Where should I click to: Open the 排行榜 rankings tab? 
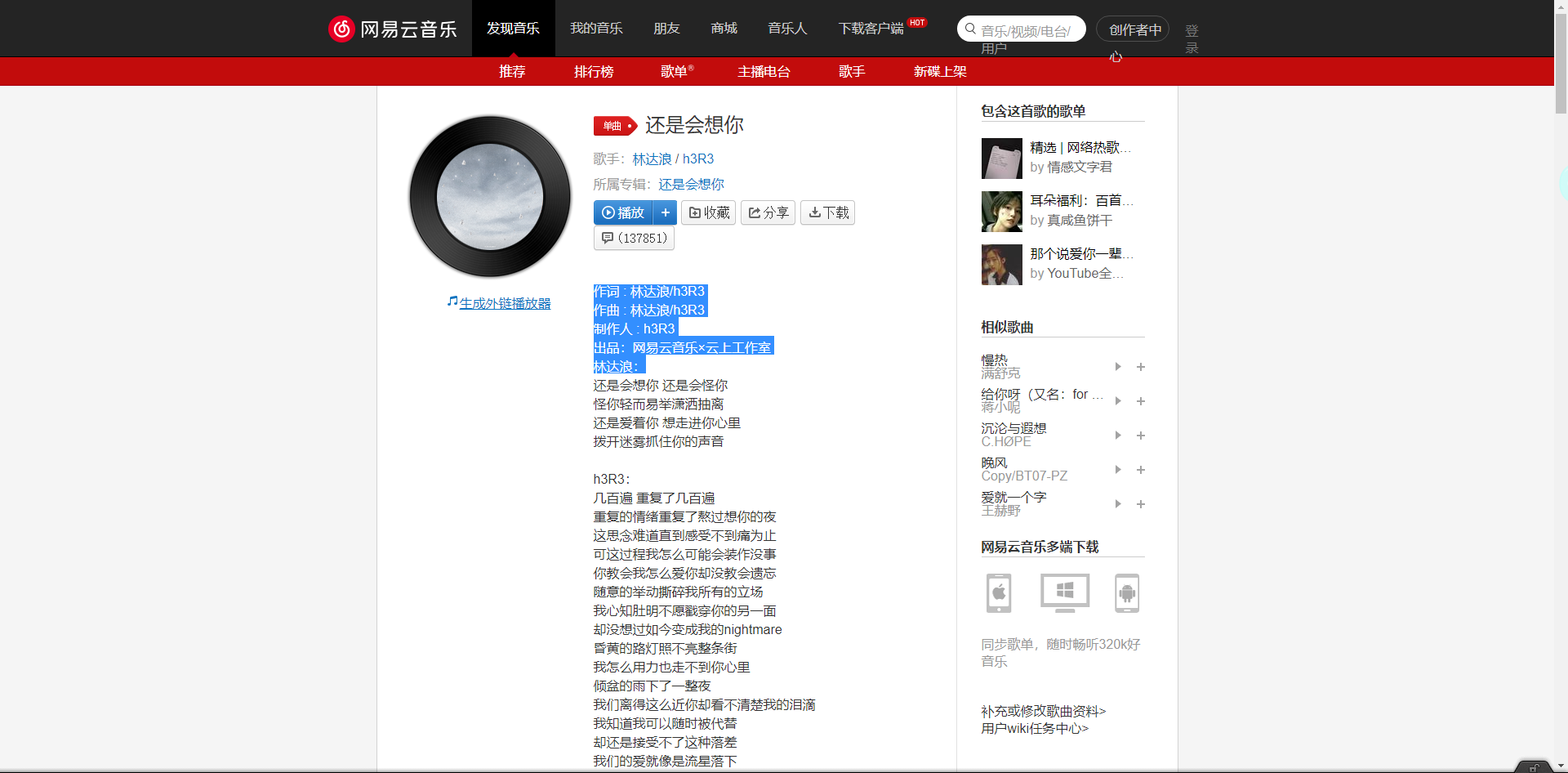594,72
